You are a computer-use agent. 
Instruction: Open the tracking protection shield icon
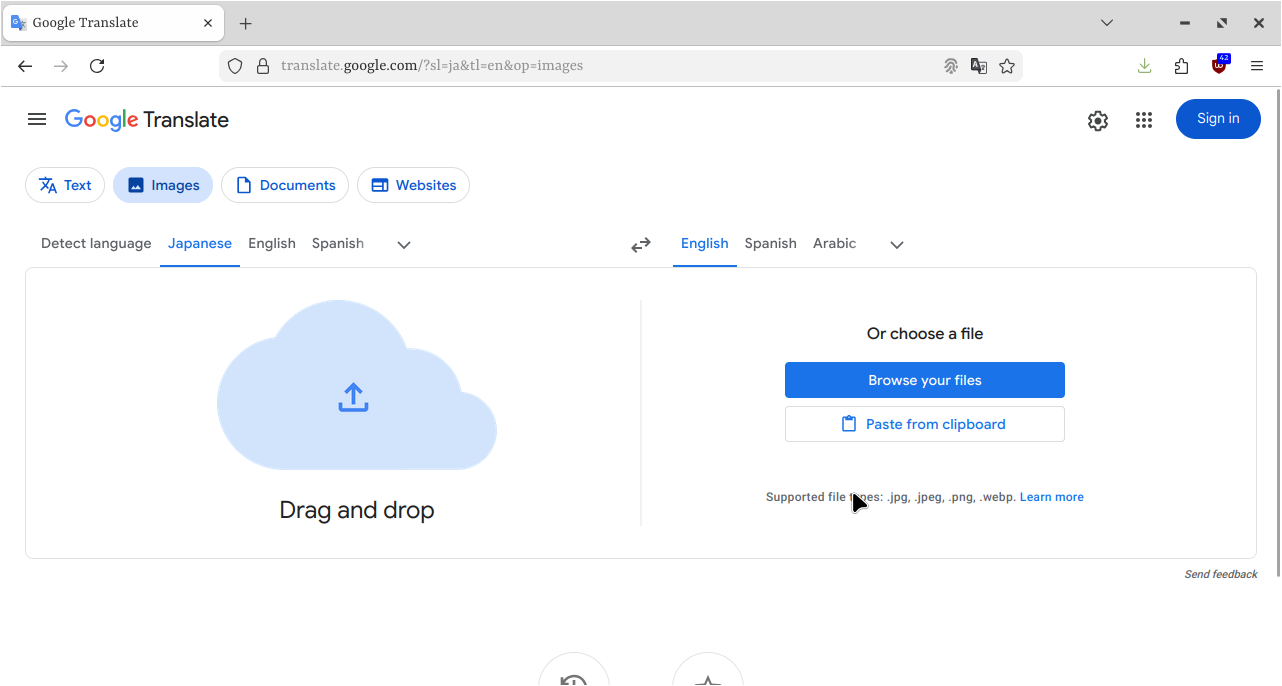point(235,66)
